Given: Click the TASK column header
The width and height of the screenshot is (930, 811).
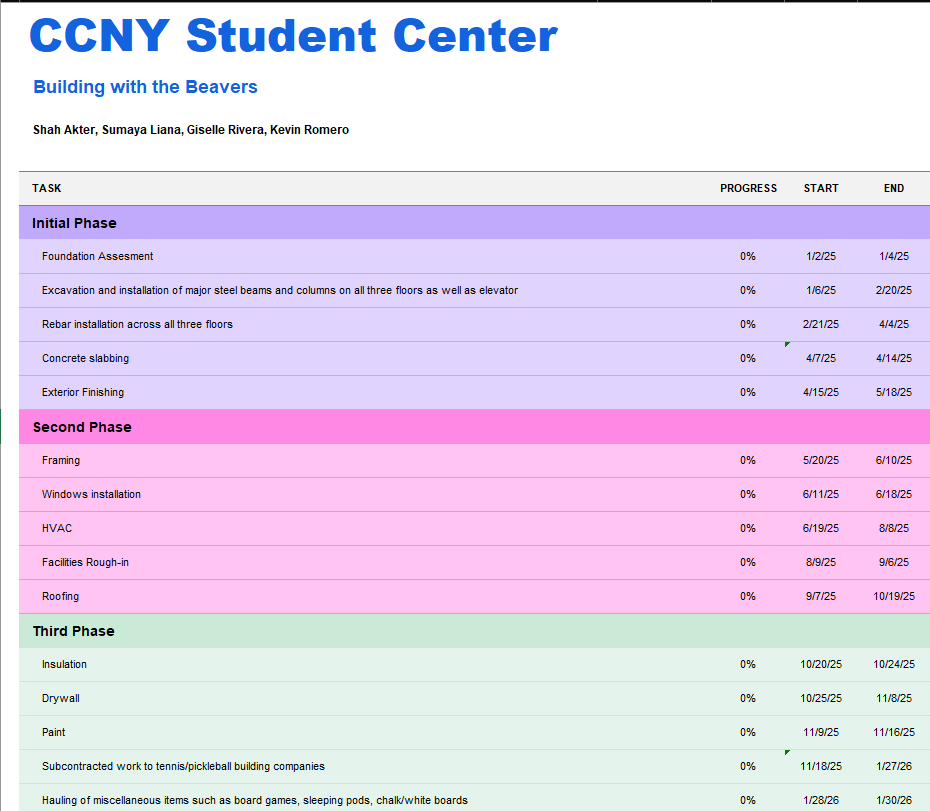Looking at the screenshot, I should [x=47, y=188].
